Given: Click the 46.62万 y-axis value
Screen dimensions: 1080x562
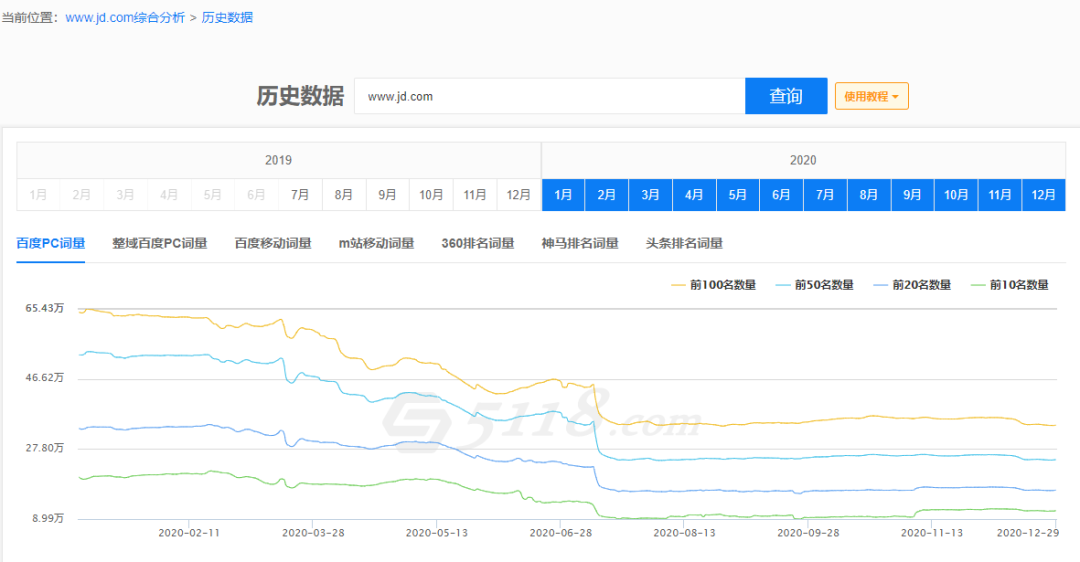Looking at the screenshot, I should (x=45, y=378).
